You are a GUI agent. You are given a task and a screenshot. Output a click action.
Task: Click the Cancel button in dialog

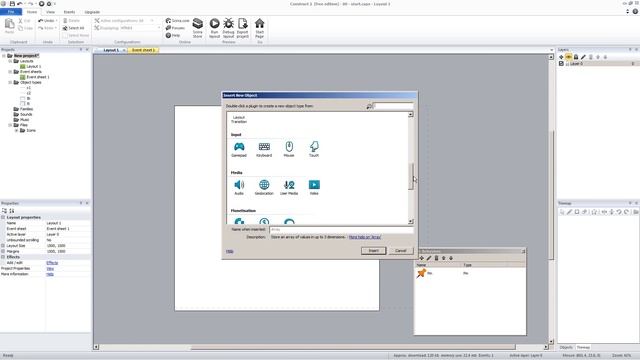coord(400,251)
